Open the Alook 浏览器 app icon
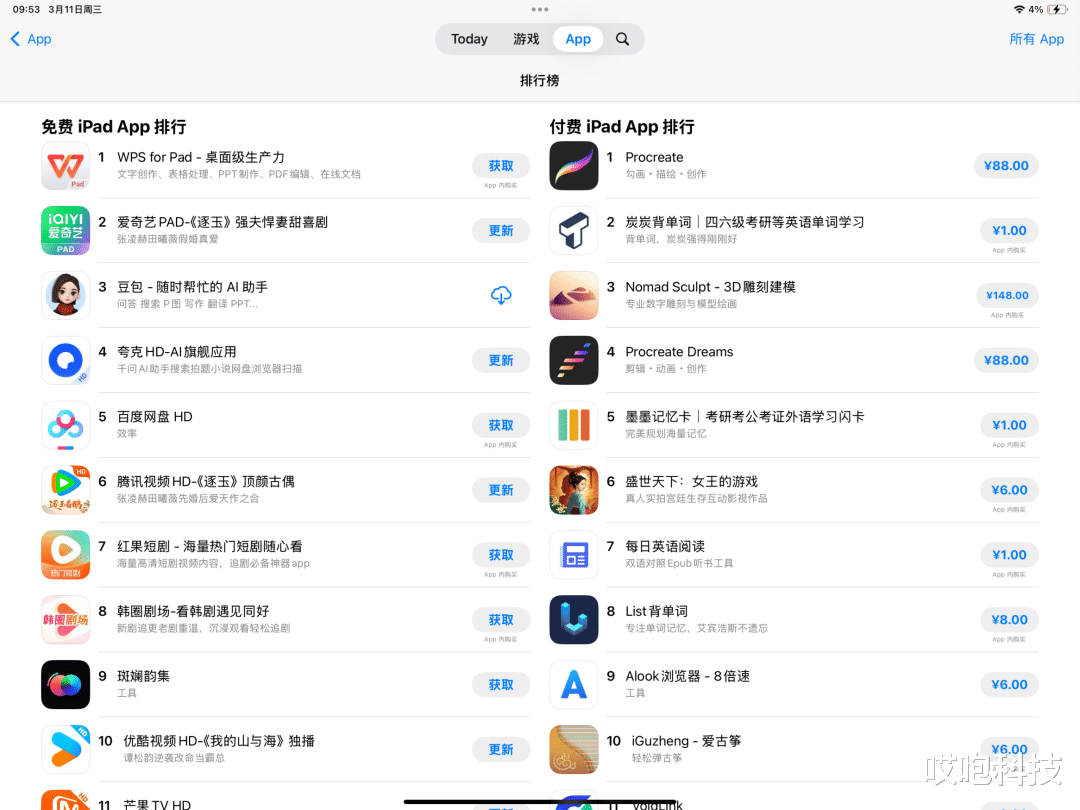 click(x=574, y=684)
